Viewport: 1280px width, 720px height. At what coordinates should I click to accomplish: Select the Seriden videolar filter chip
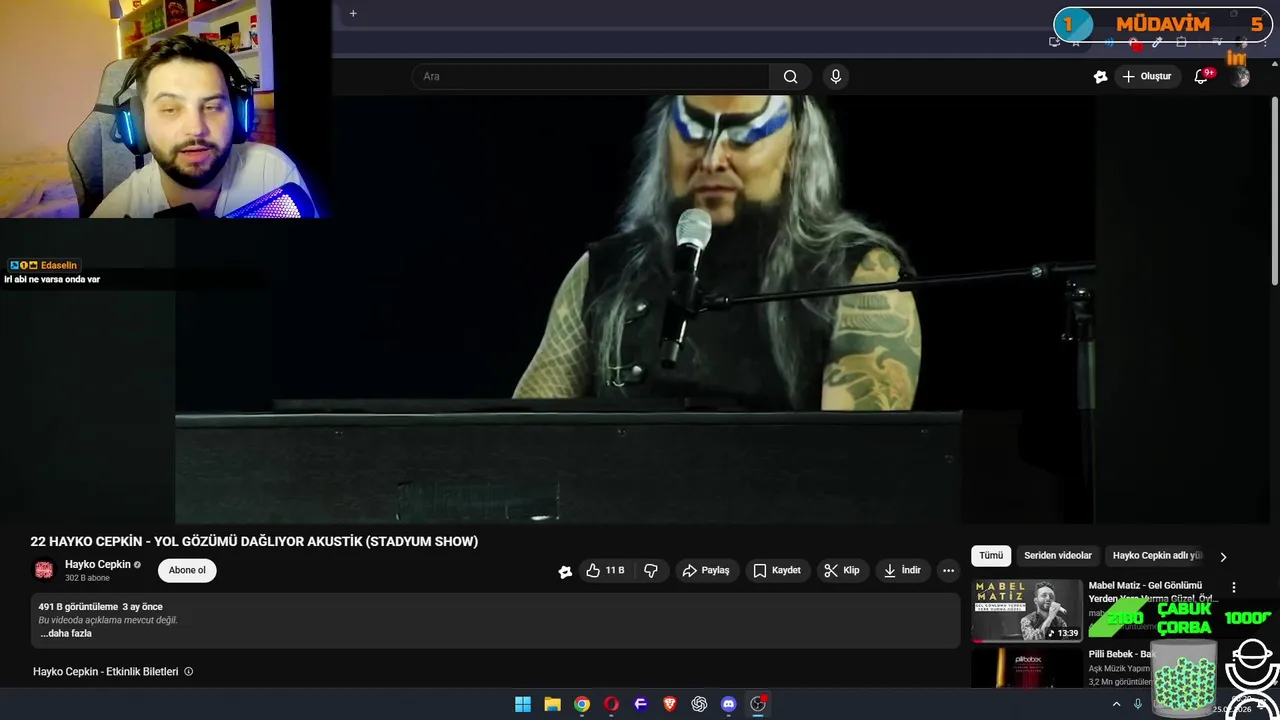[1058, 556]
